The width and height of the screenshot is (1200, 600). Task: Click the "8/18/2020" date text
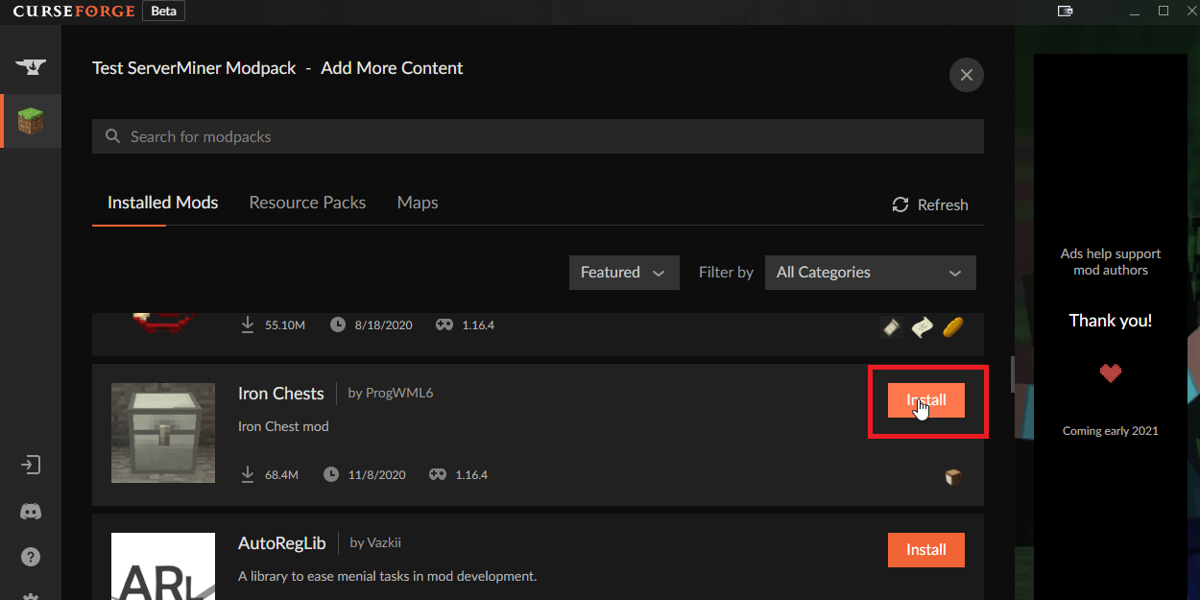point(384,326)
